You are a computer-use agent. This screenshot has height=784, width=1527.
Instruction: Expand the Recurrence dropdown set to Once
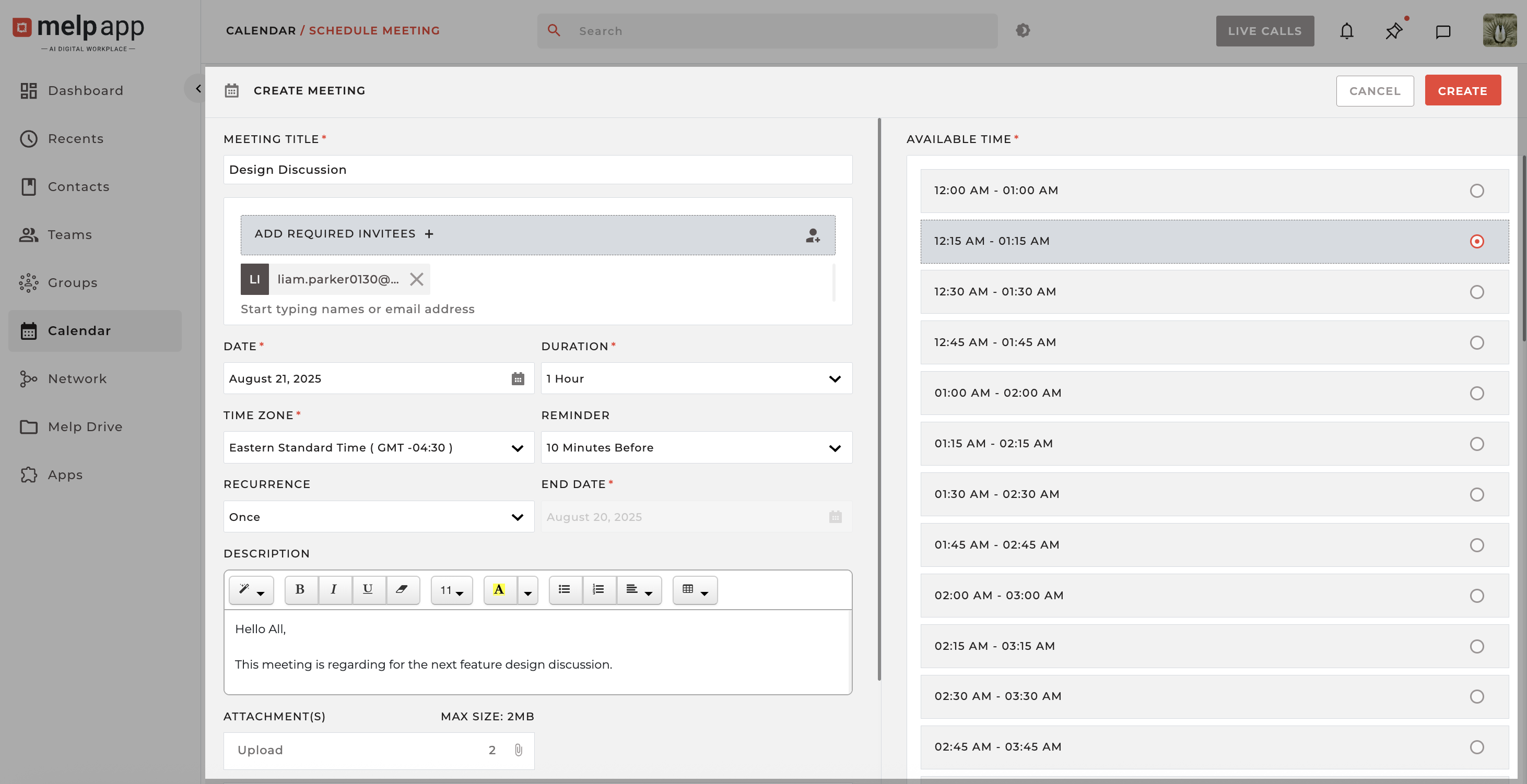pos(378,517)
